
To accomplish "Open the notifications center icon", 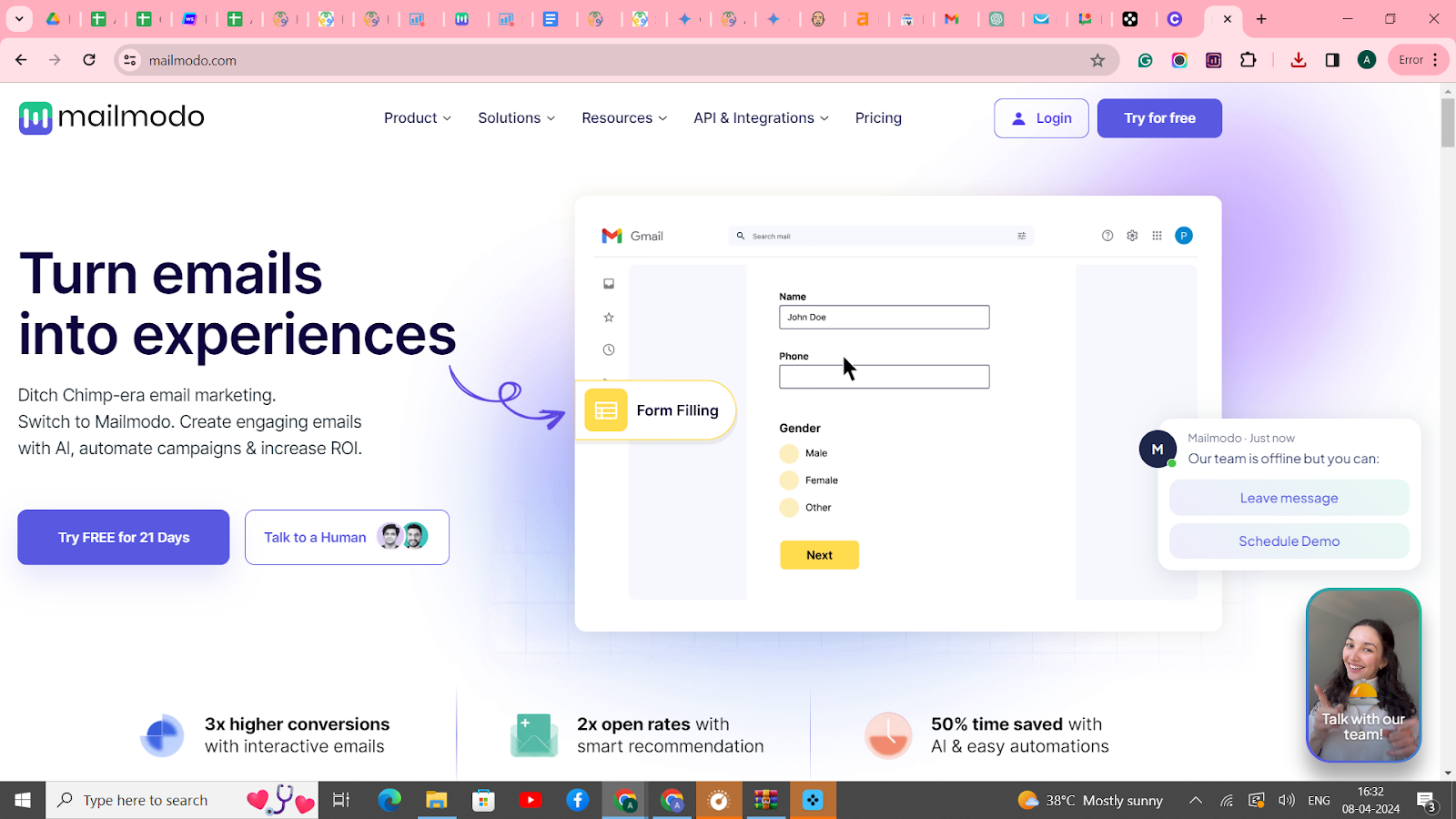I will pos(1427,802).
